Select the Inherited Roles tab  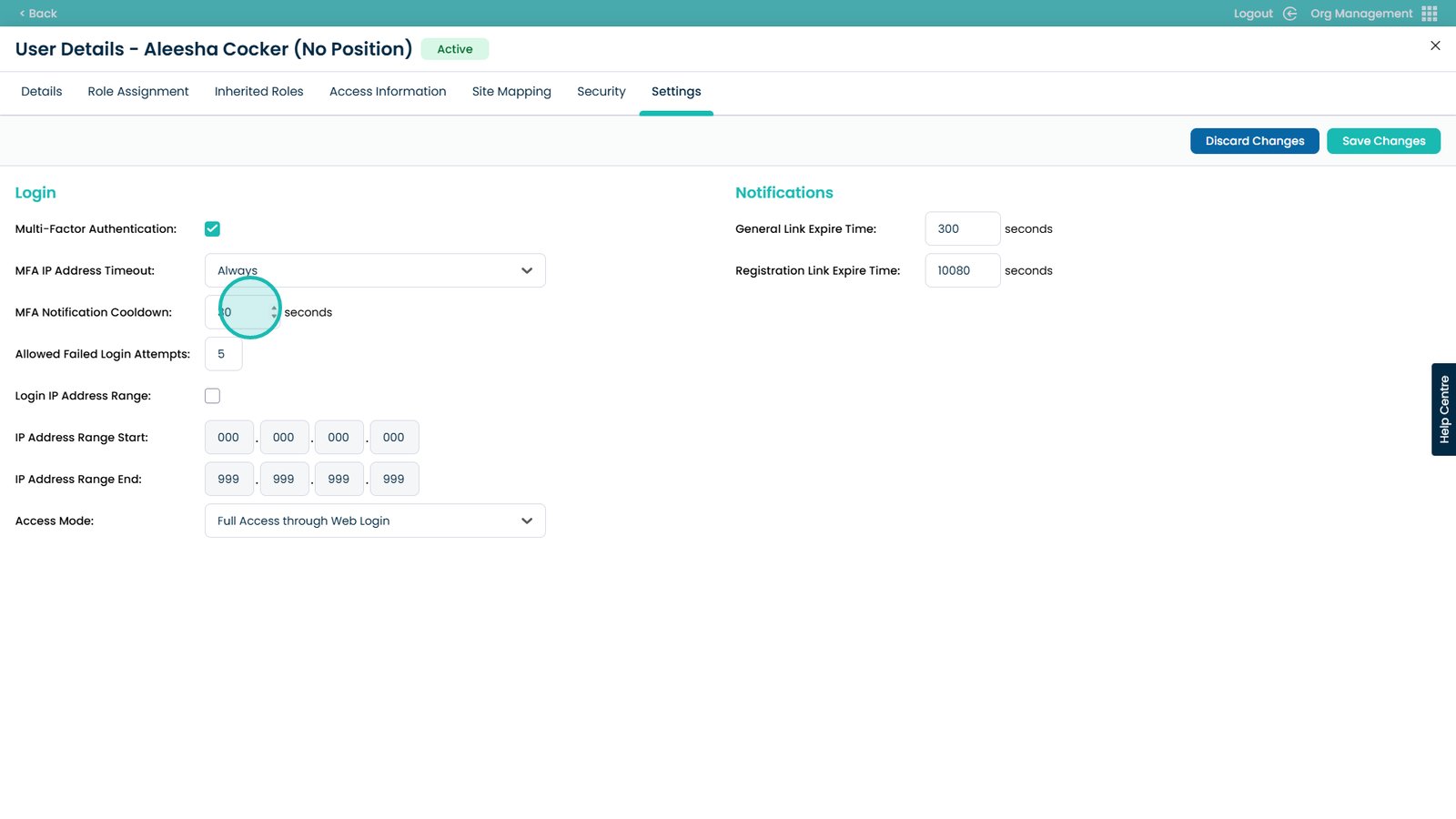[258, 92]
